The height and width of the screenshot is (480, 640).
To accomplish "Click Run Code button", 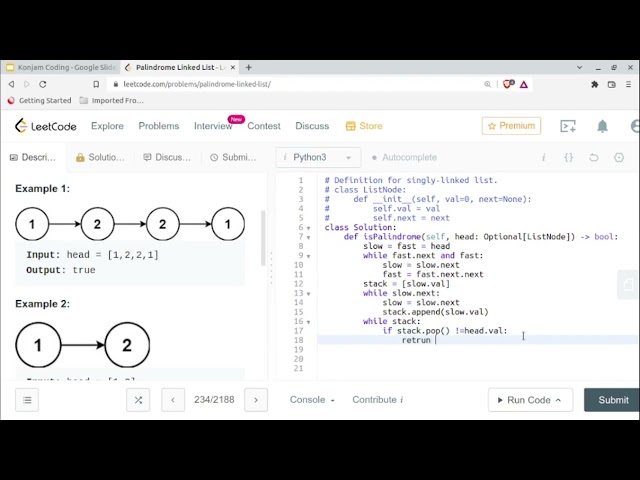I will (530, 400).
